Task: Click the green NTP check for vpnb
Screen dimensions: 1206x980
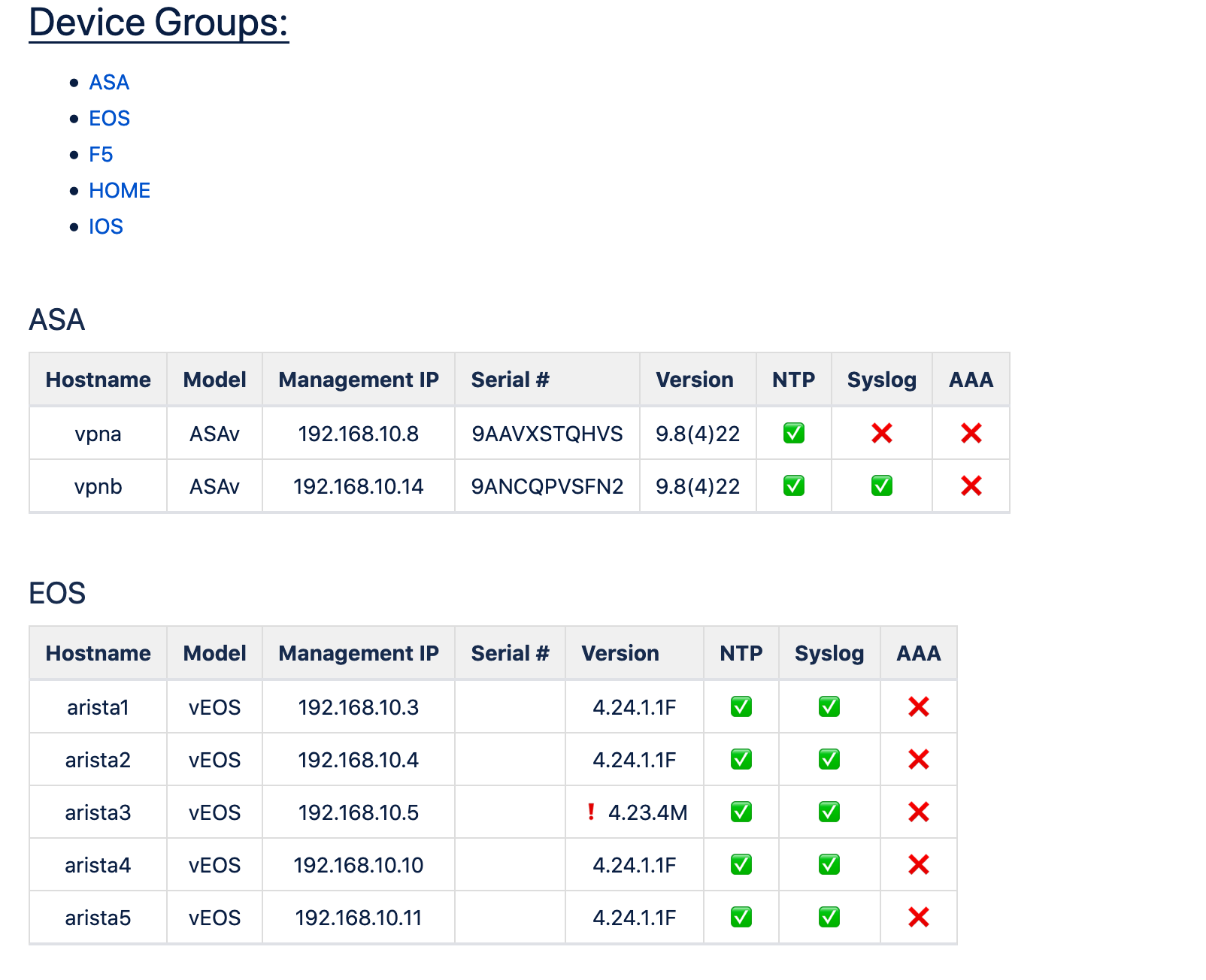Action: coord(794,485)
